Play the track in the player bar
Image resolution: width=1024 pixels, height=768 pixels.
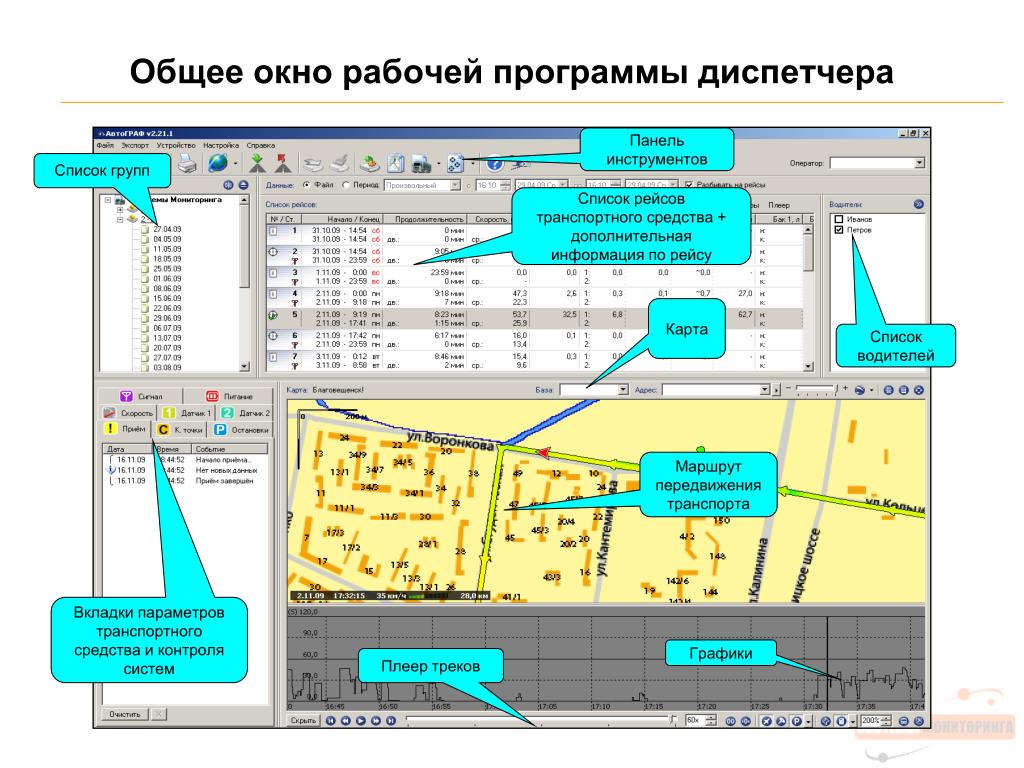point(360,720)
